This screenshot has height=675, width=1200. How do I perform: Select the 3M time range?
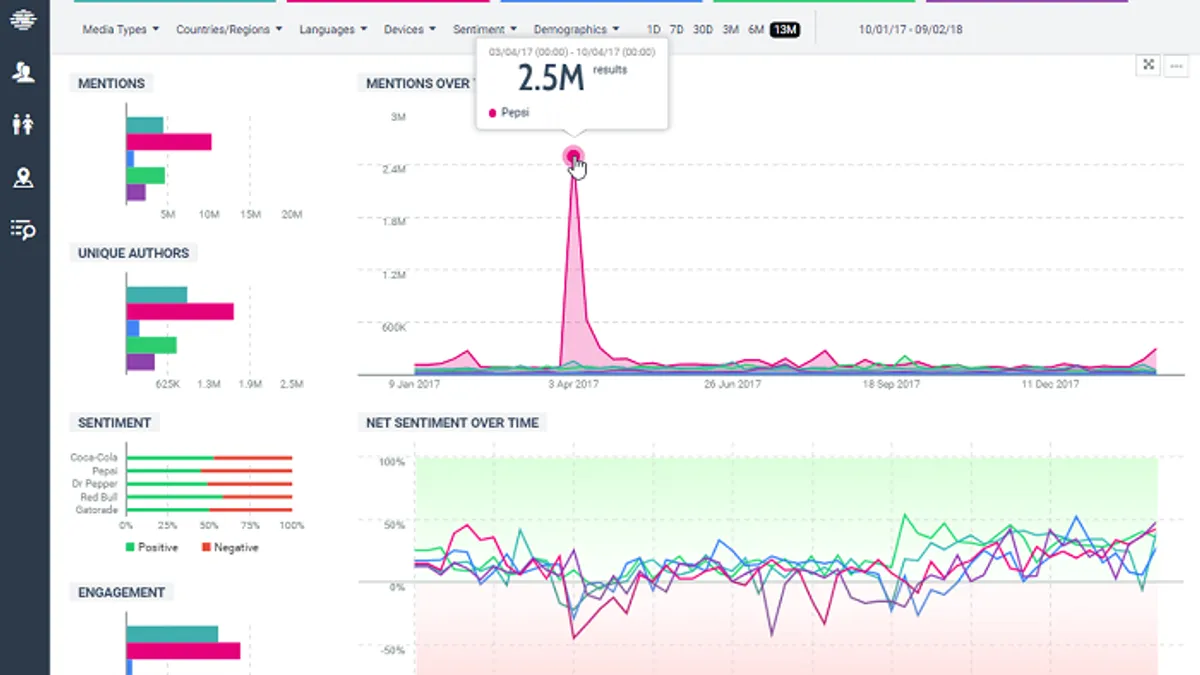pos(731,30)
